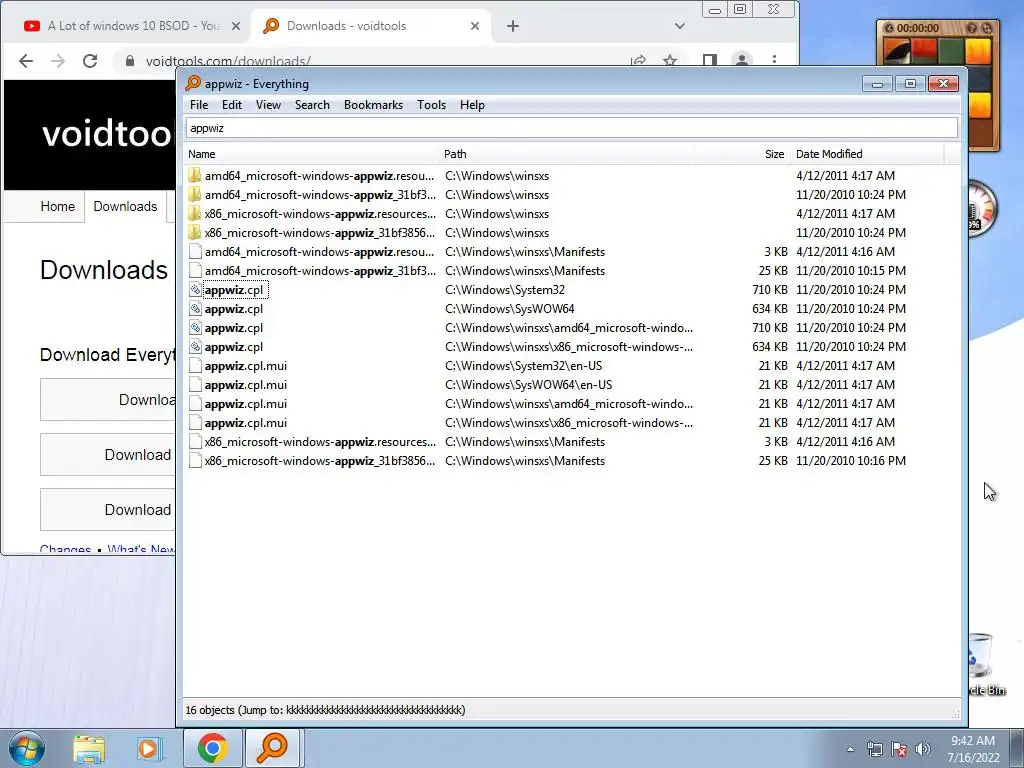Sort results by Date Modified column header
1024x768 pixels.
pyautogui.click(x=867, y=154)
